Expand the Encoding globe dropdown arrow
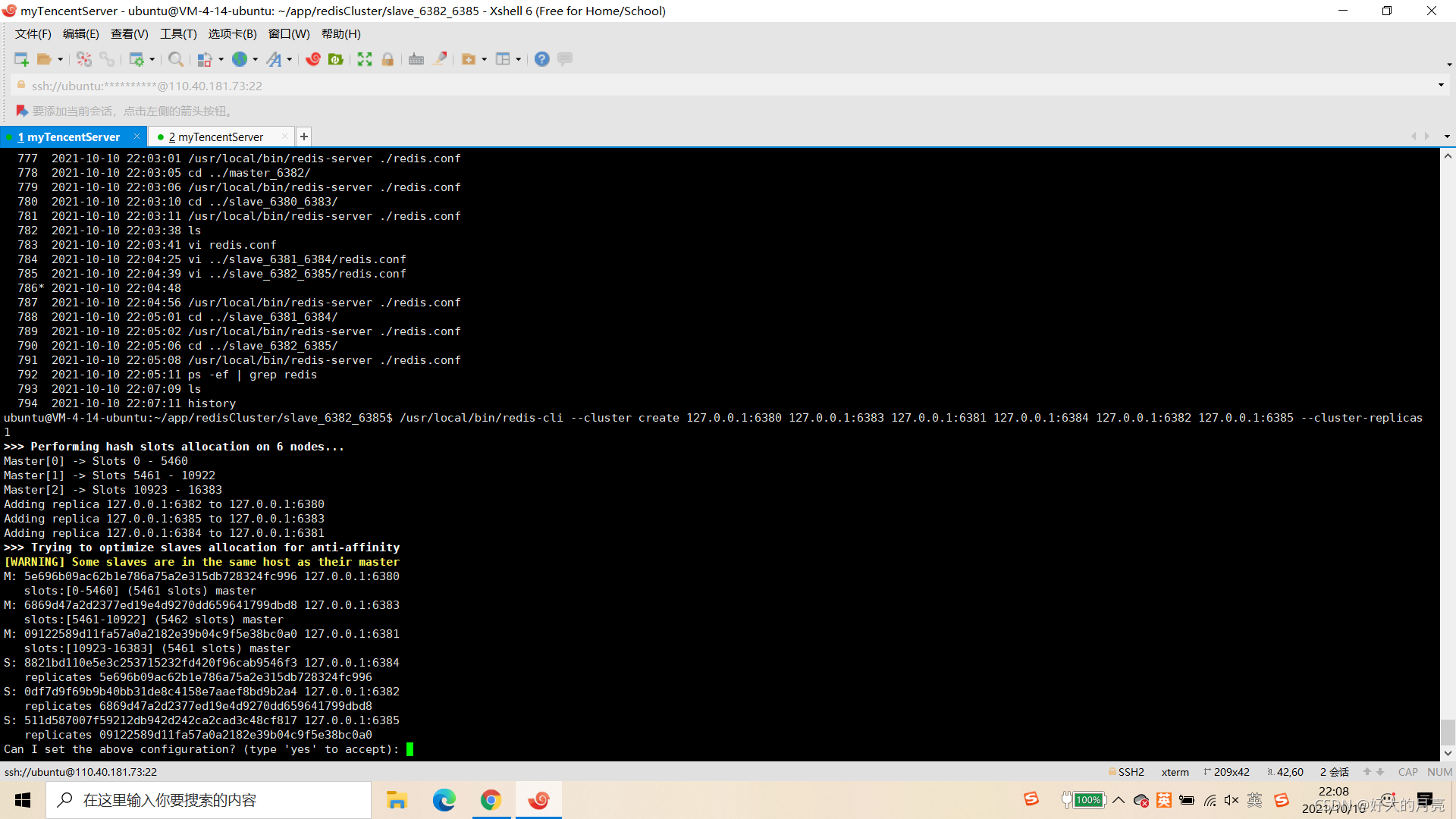This screenshot has height=819, width=1456. pos(256,59)
